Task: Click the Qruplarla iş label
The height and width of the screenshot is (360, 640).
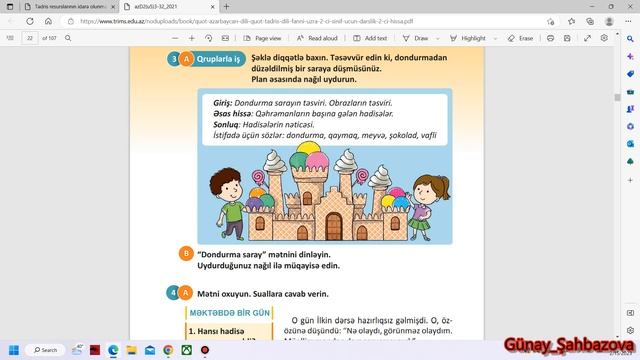Action: 218,59
